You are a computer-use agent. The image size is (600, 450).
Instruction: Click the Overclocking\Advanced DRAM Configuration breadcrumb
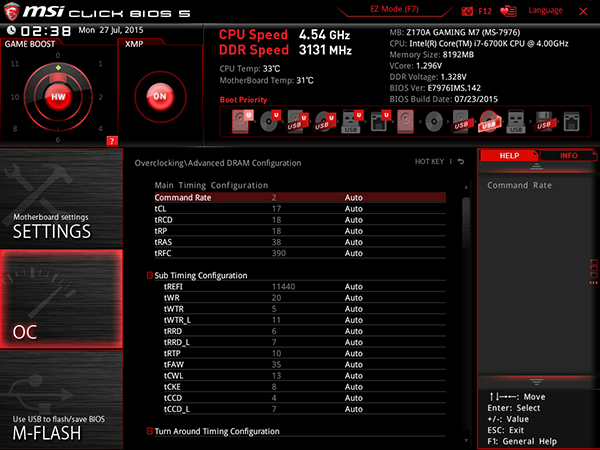tap(218, 163)
